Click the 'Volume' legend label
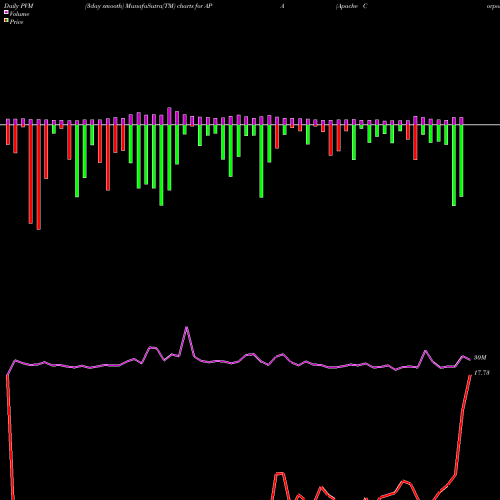The height and width of the screenshot is (500, 500). [19, 14]
